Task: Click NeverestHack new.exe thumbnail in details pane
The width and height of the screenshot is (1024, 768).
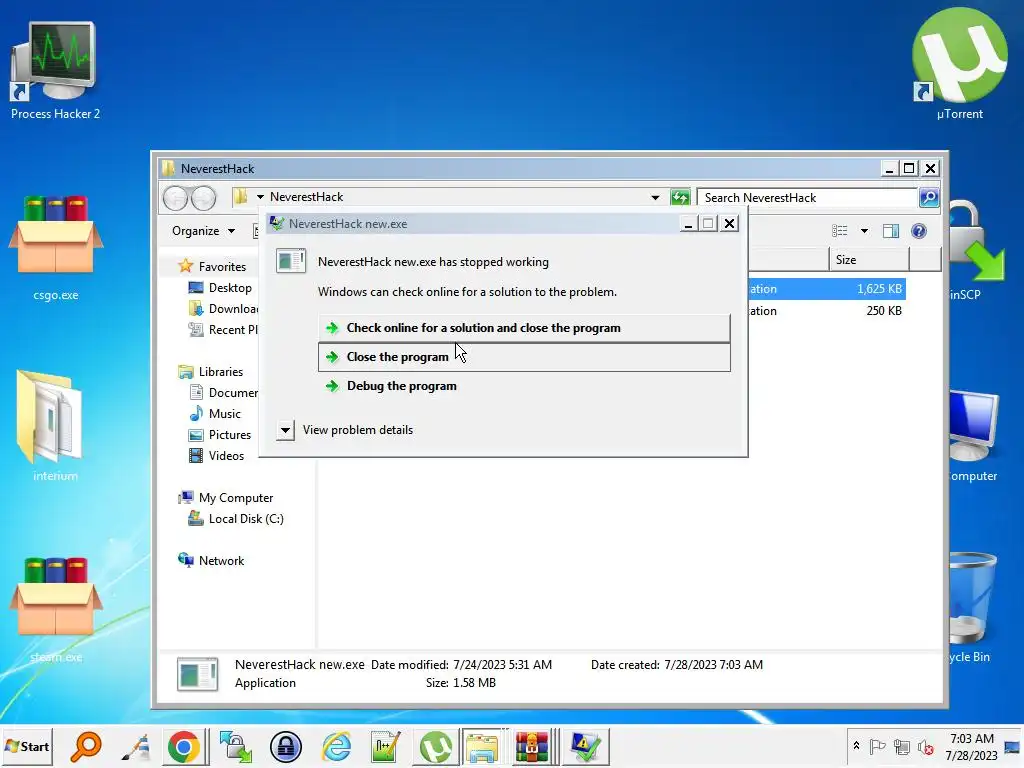Action: (x=197, y=673)
